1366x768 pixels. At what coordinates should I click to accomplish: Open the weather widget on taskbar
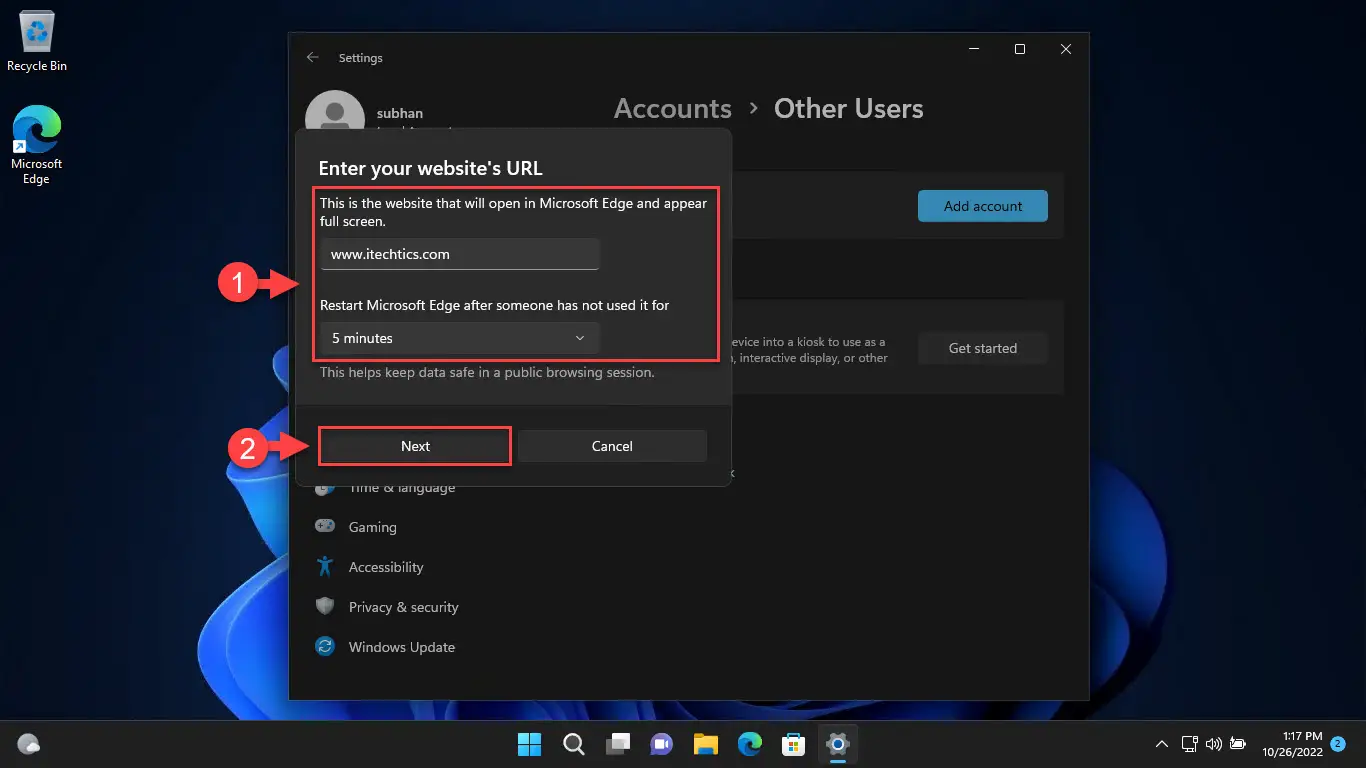click(x=29, y=744)
